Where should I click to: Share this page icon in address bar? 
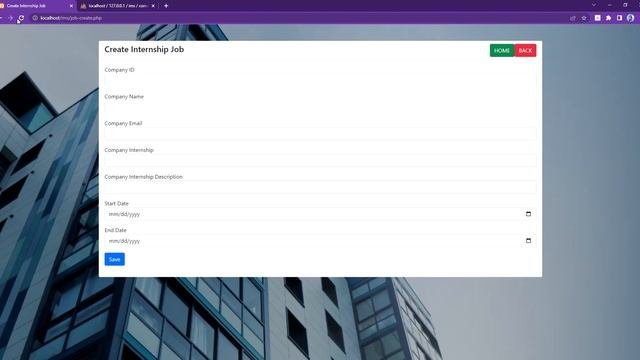(x=573, y=18)
